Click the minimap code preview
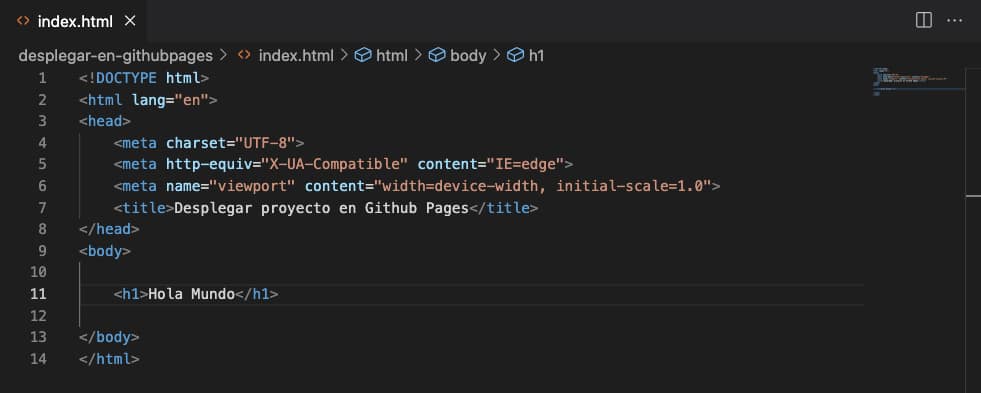Viewport: 981px width, 393px height. click(910, 80)
